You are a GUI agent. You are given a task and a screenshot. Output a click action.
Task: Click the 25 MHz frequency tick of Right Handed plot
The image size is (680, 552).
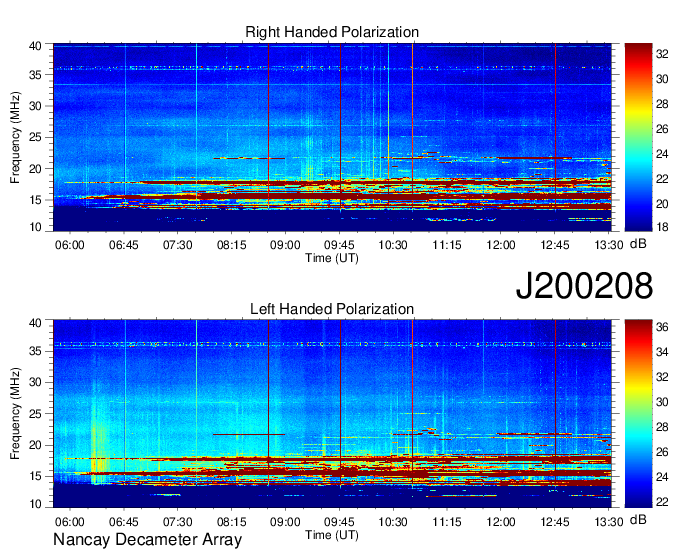35,137
